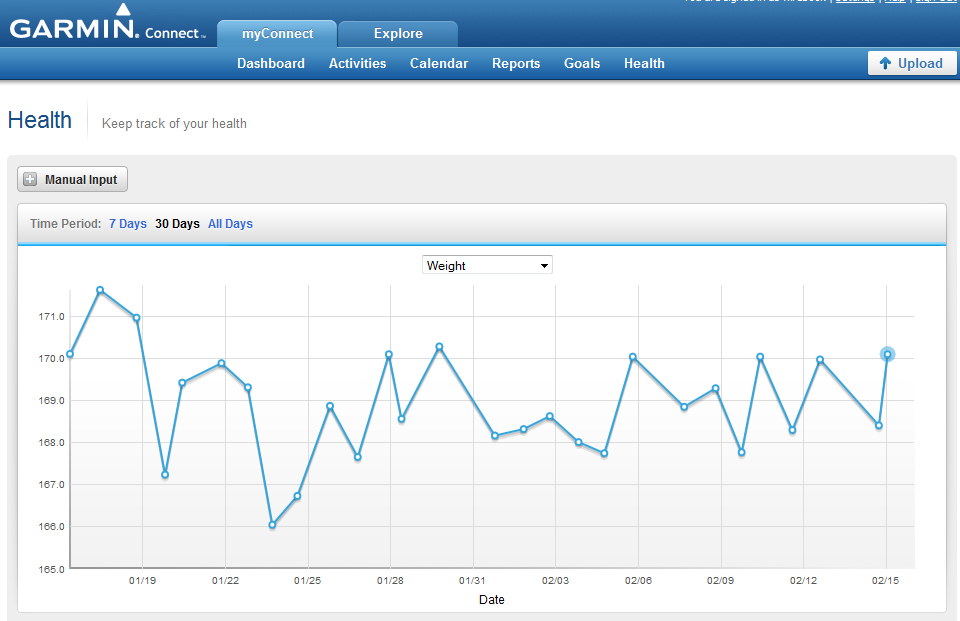Navigate to the Goals page

click(x=582, y=64)
